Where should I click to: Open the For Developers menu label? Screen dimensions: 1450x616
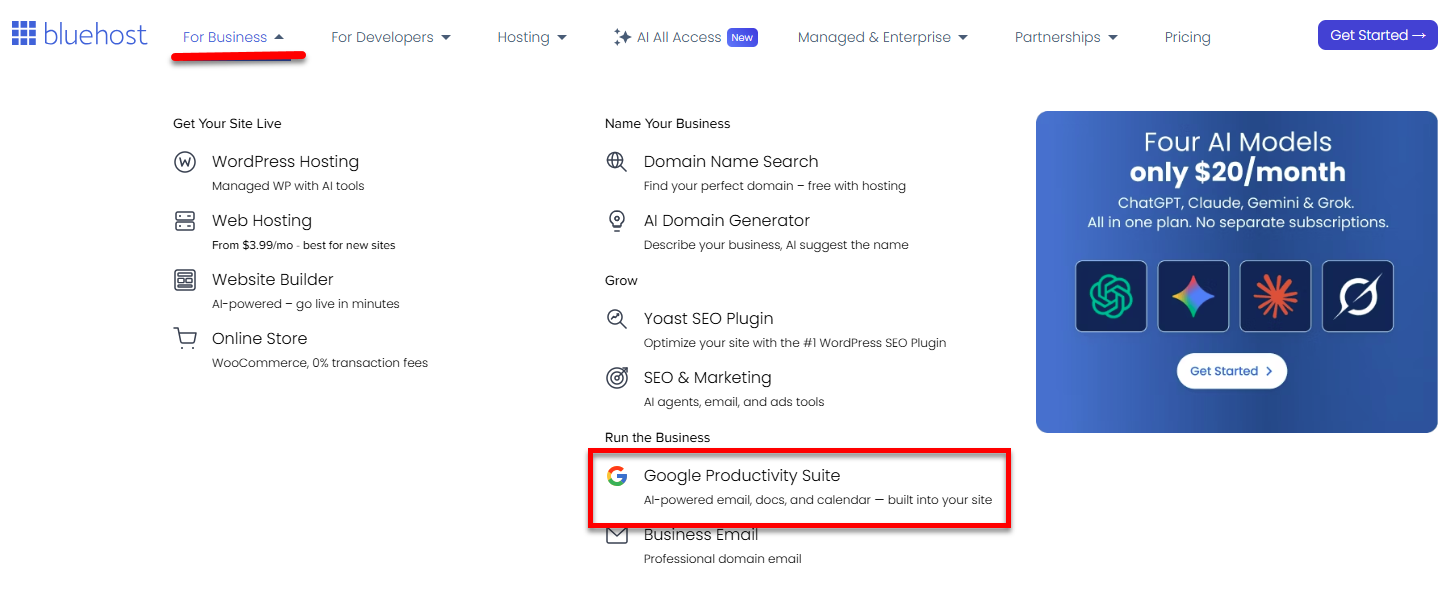pyautogui.click(x=382, y=37)
